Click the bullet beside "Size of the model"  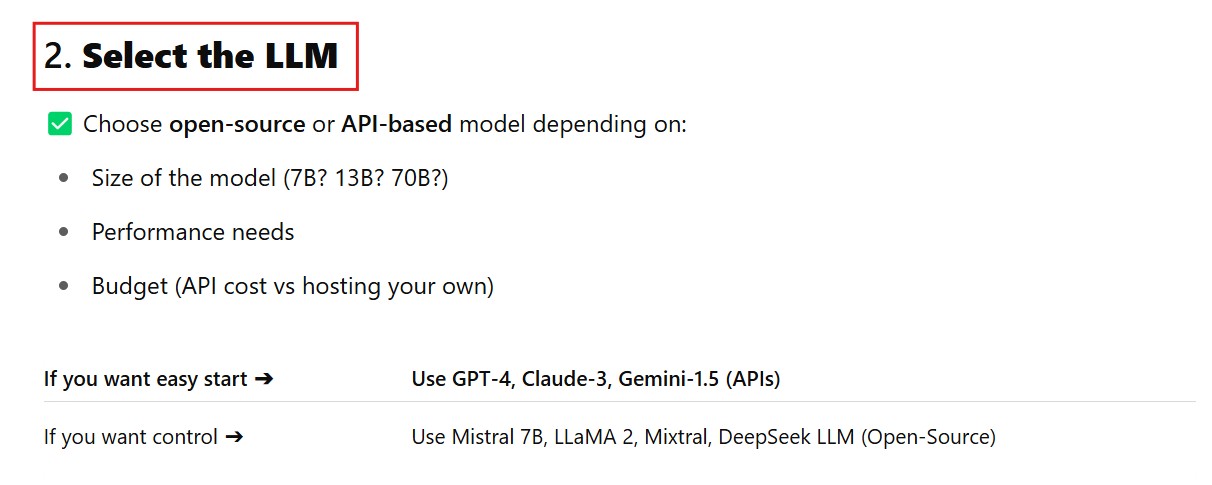click(x=64, y=178)
